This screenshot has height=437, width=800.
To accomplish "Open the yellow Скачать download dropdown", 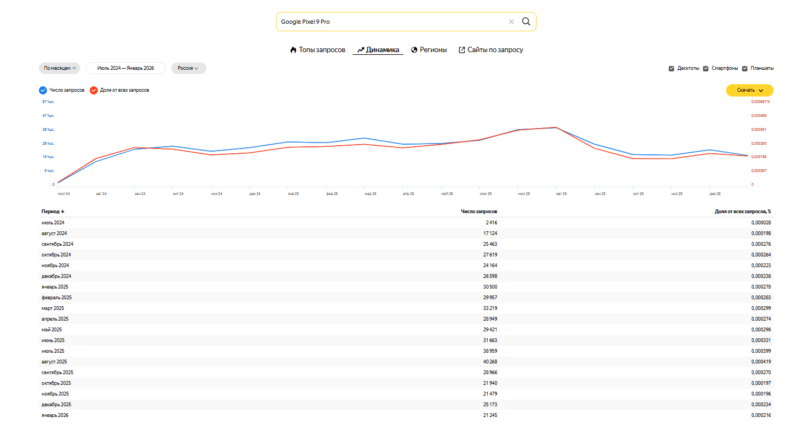I will click(749, 90).
